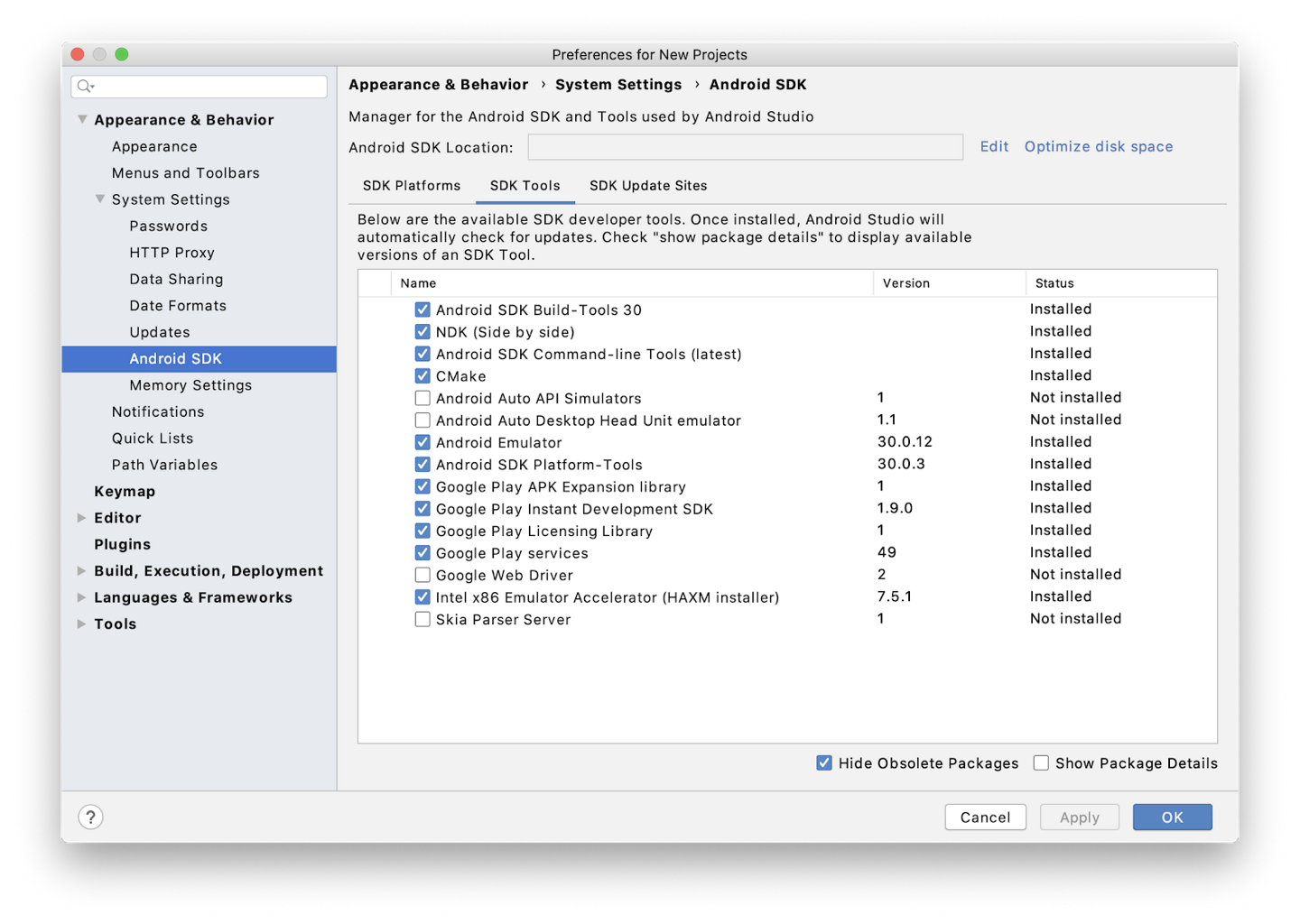
Task: Select Memory Settings in the sidebar
Action: click(190, 385)
